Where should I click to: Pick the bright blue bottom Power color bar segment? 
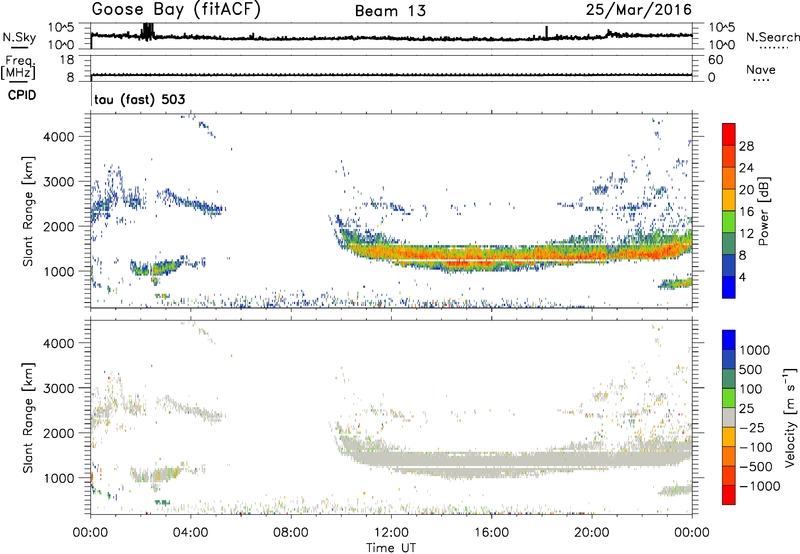tap(729, 287)
